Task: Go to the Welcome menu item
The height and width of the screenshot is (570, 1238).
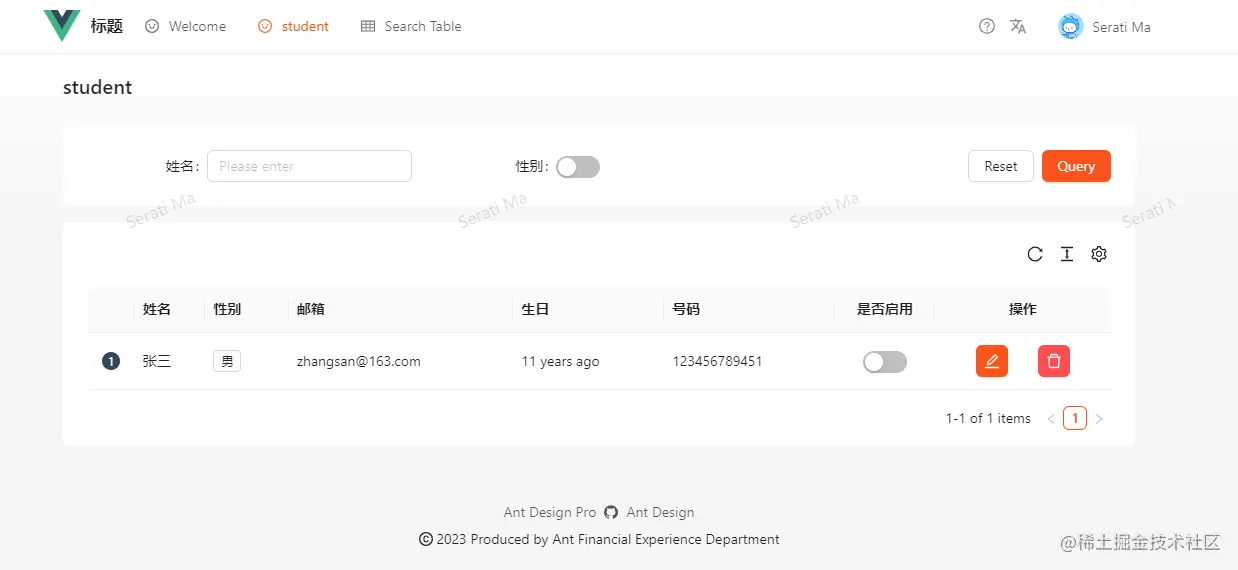Action: (186, 27)
